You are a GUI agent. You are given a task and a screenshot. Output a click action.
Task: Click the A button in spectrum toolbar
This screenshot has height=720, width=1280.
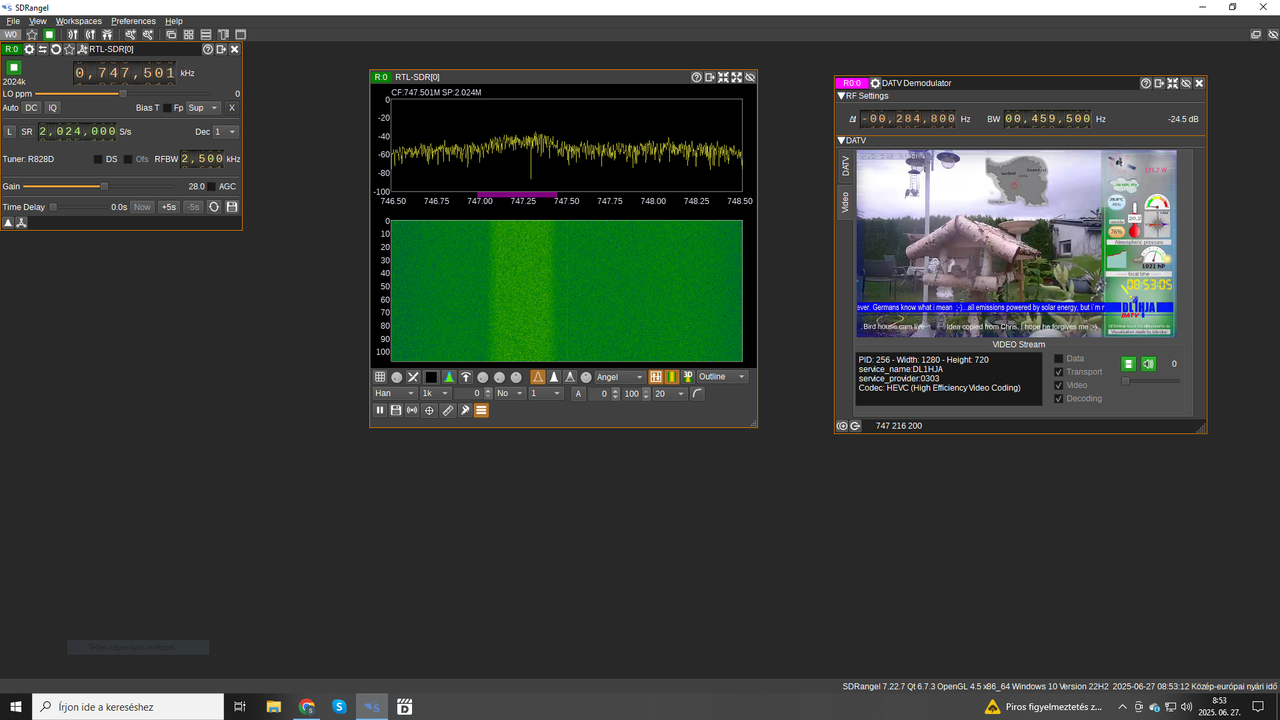pos(578,393)
